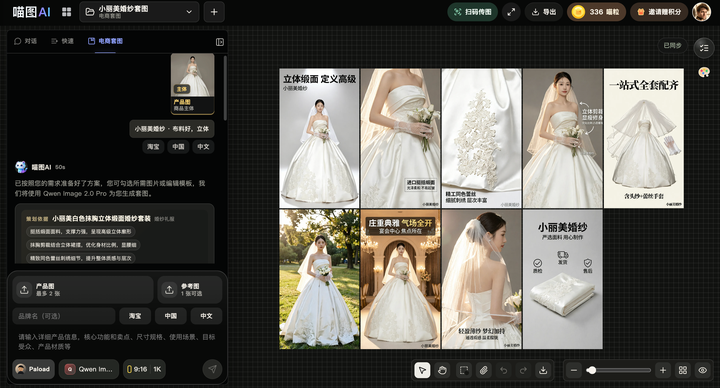Select the pointer cursor tool
The height and width of the screenshot is (388, 720).
pyautogui.click(x=422, y=370)
